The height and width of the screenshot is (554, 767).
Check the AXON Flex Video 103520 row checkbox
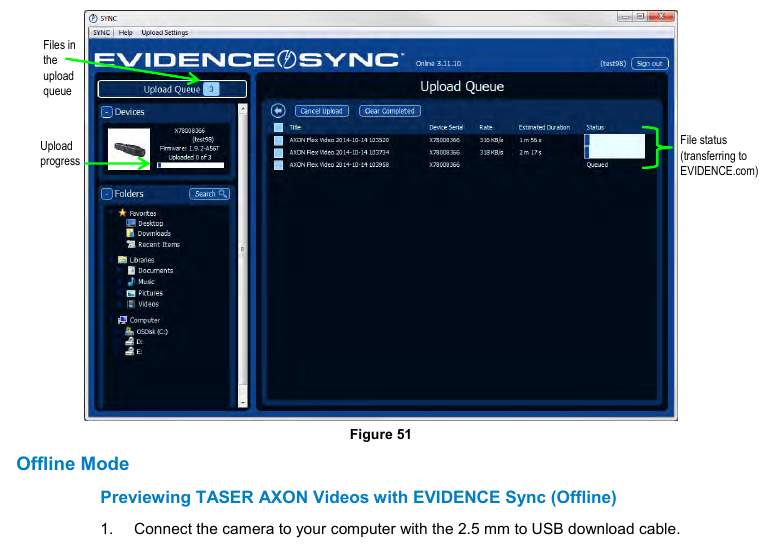[x=278, y=140]
